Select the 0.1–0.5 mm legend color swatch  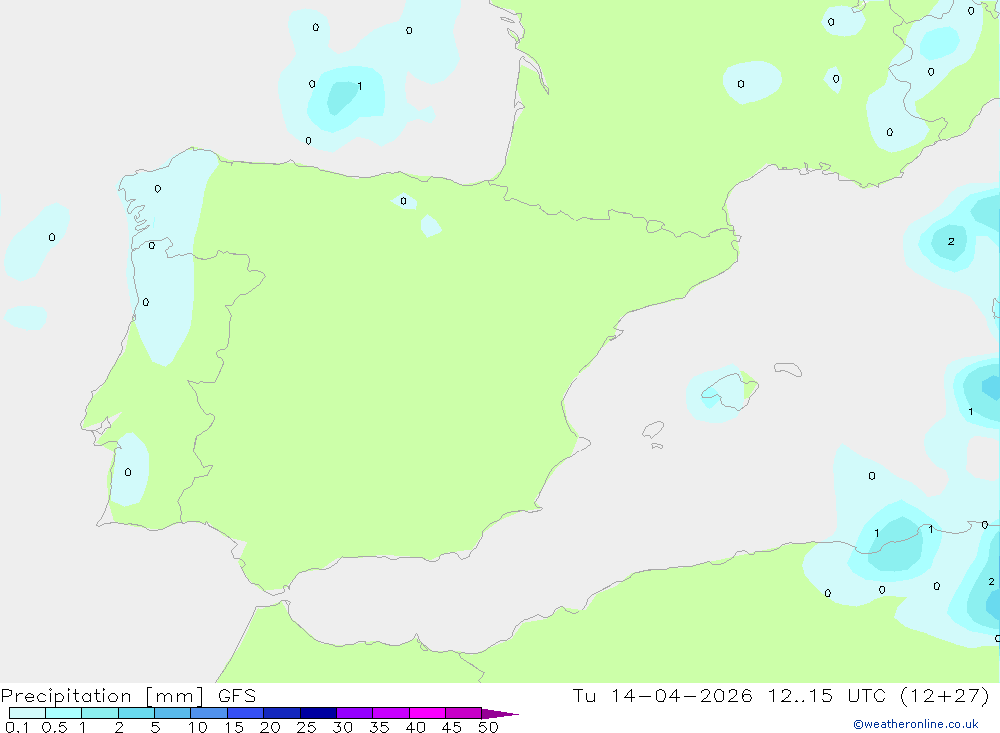(27, 713)
